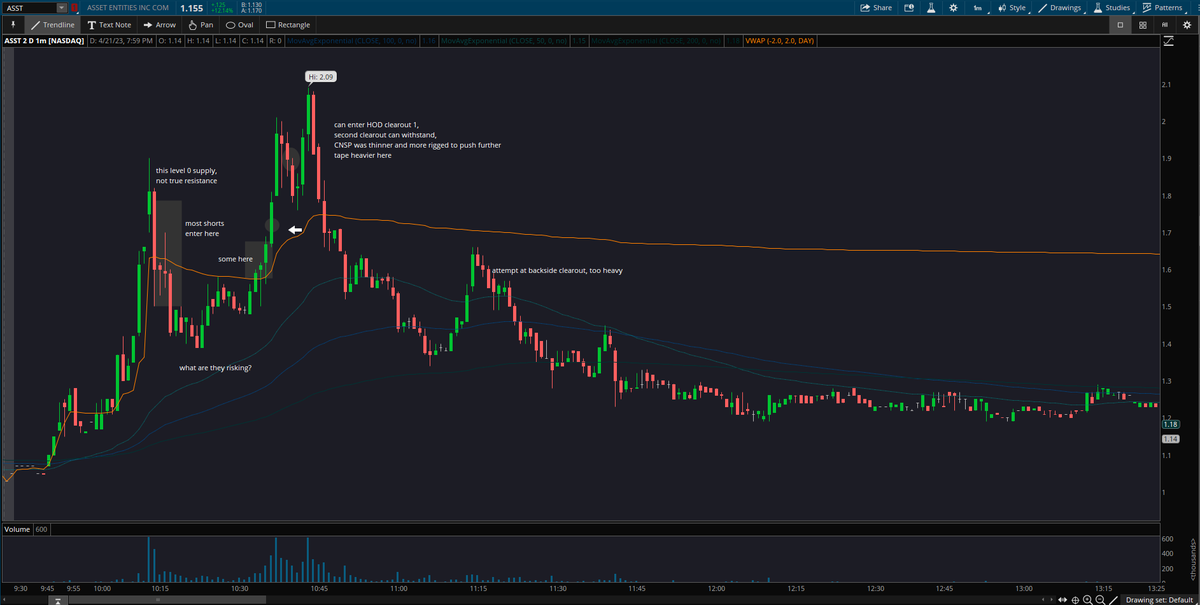Select the 'what are they risking?' note
Image resolution: width=1200 pixels, height=605 pixels.
215,368
